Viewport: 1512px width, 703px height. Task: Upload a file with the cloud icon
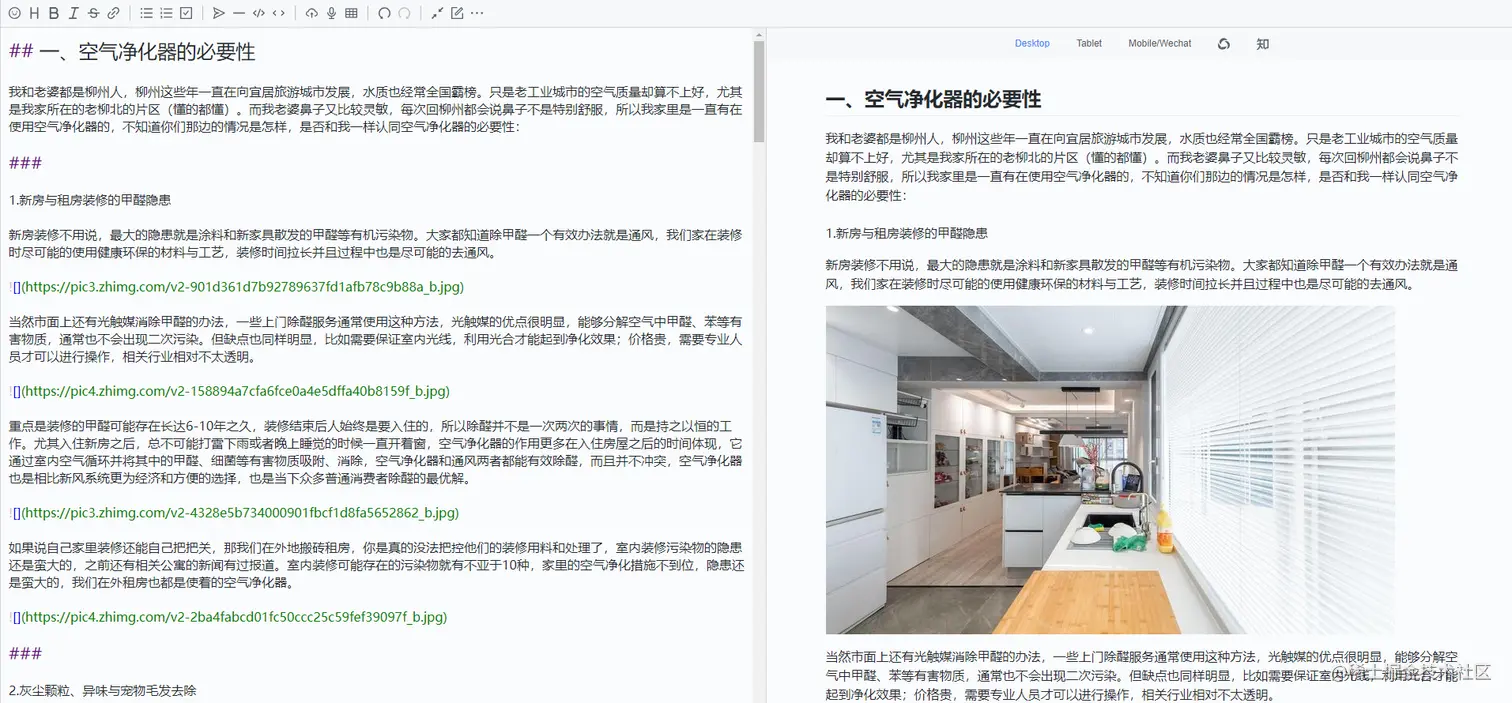pyautogui.click(x=311, y=13)
